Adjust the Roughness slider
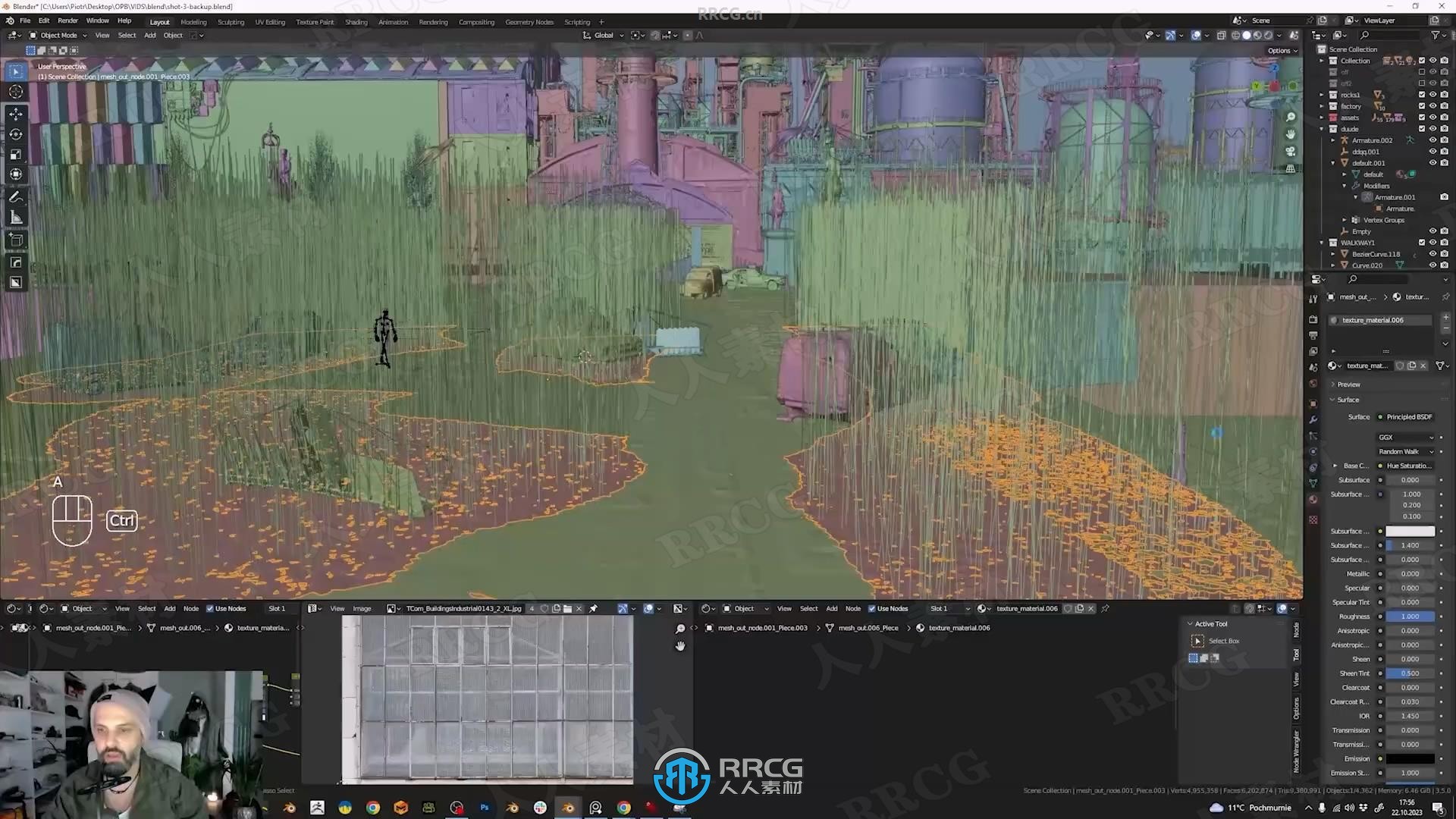 click(1410, 617)
